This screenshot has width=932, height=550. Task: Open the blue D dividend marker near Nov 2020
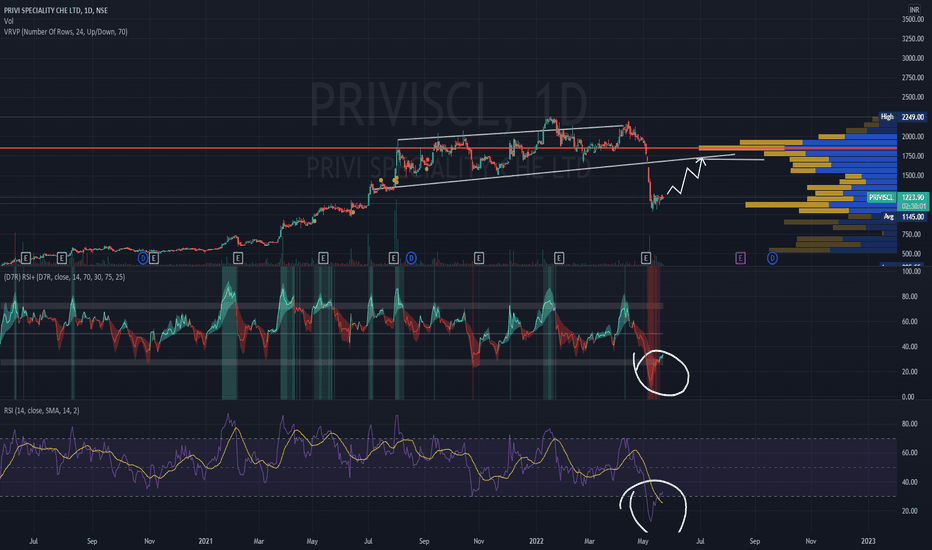[143, 258]
